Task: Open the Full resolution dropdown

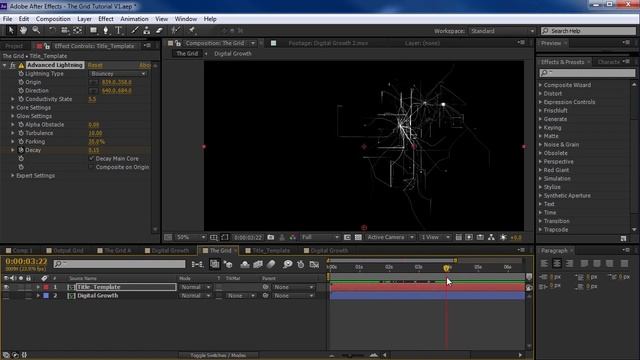Action: (320, 237)
